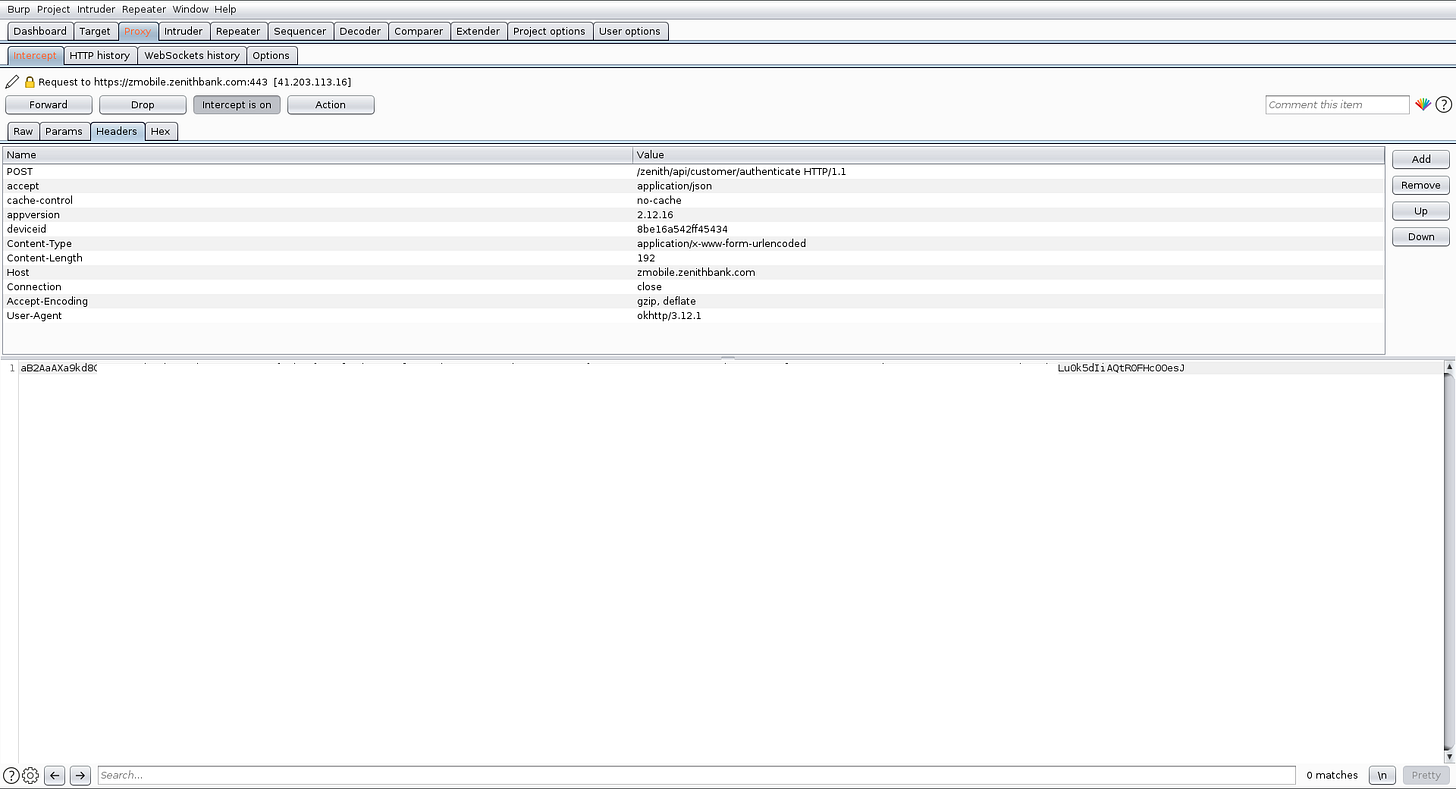This screenshot has height=789, width=1456.
Task: Sort by the Value column header
Action: tap(1009, 155)
